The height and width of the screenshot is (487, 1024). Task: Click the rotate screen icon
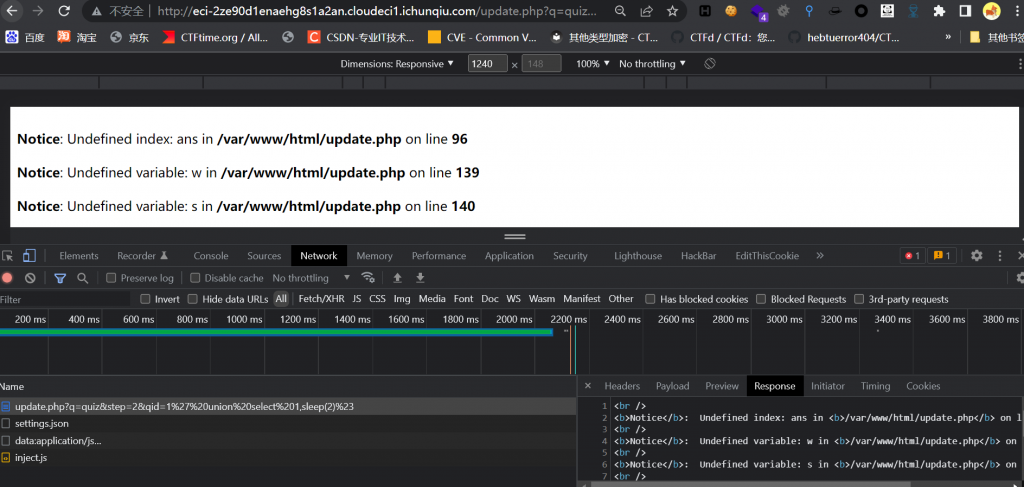pyautogui.click(x=710, y=64)
